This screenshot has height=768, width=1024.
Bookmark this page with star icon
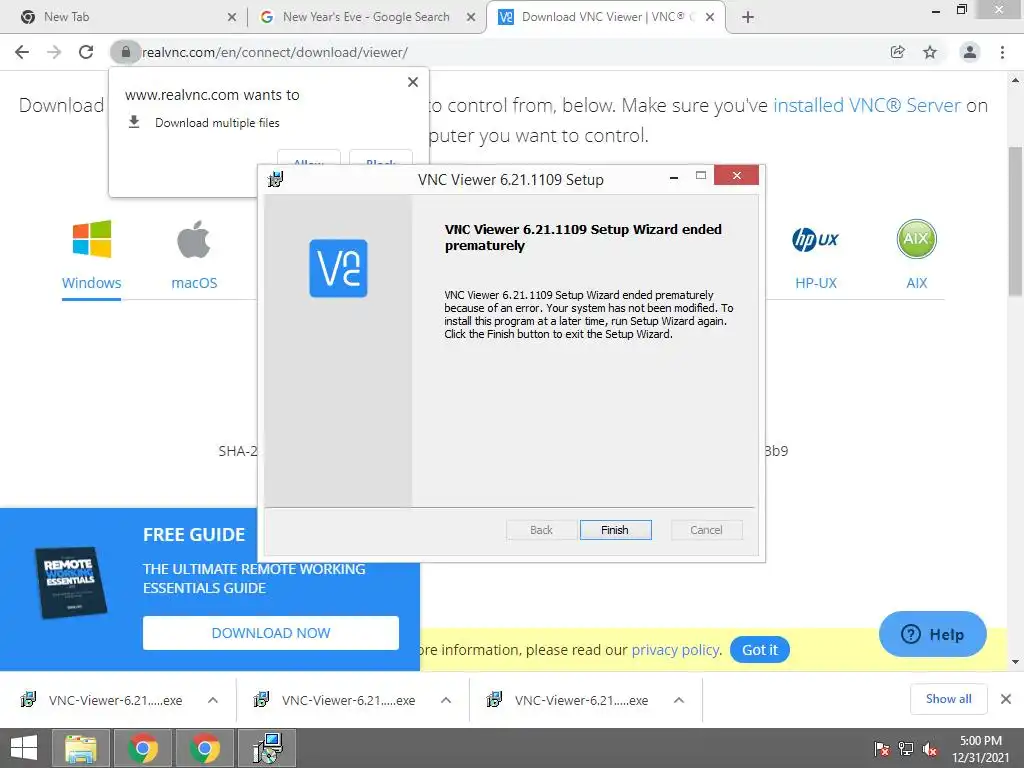pyautogui.click(x=930, y=52)
